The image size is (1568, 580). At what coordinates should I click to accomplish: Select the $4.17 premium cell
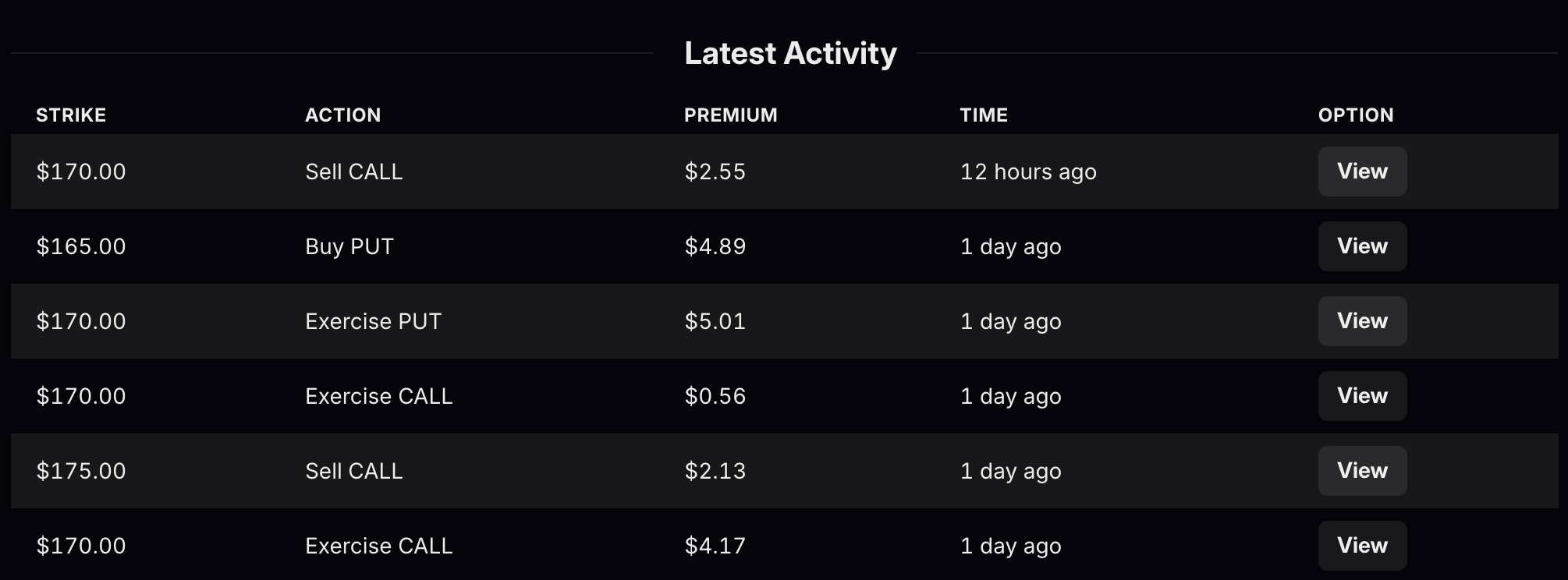point(715,546)
